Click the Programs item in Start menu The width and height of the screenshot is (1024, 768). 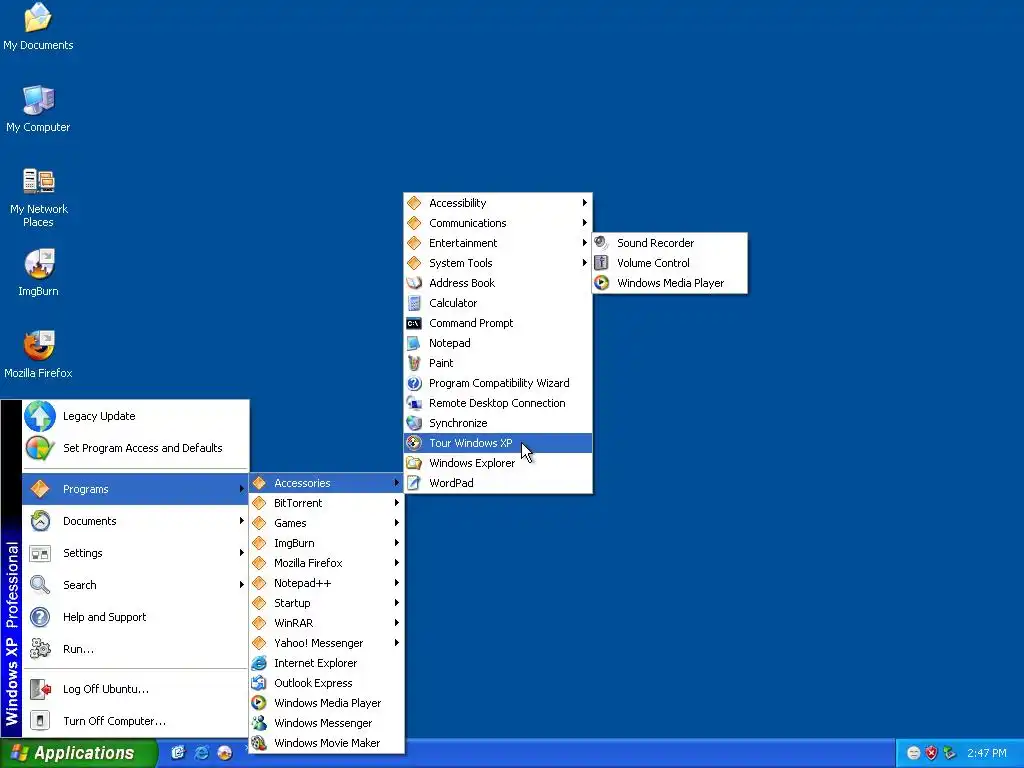[135, 489]
